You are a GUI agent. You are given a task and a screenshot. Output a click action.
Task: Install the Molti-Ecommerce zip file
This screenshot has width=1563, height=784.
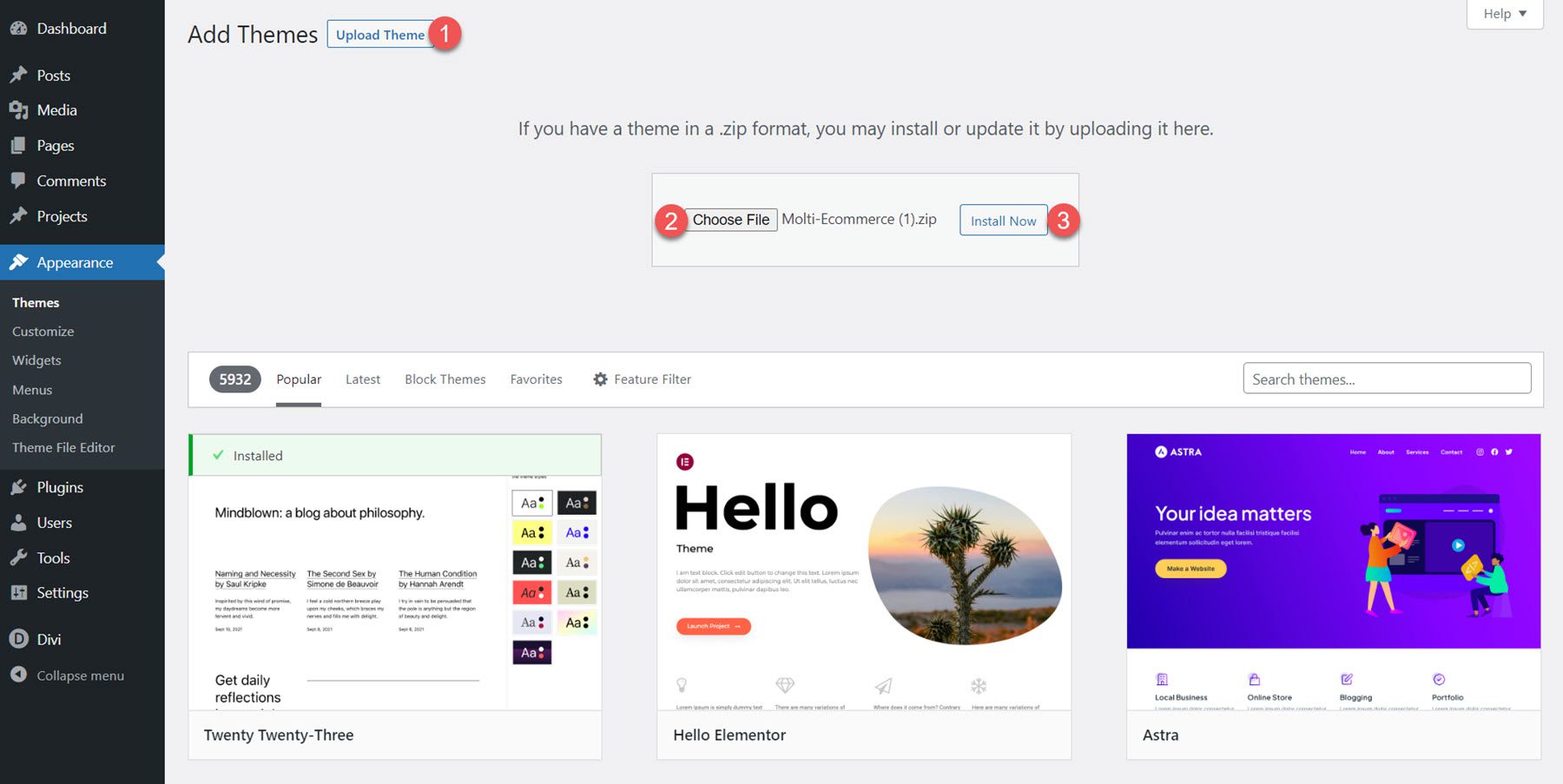(x=1003, y=220)
